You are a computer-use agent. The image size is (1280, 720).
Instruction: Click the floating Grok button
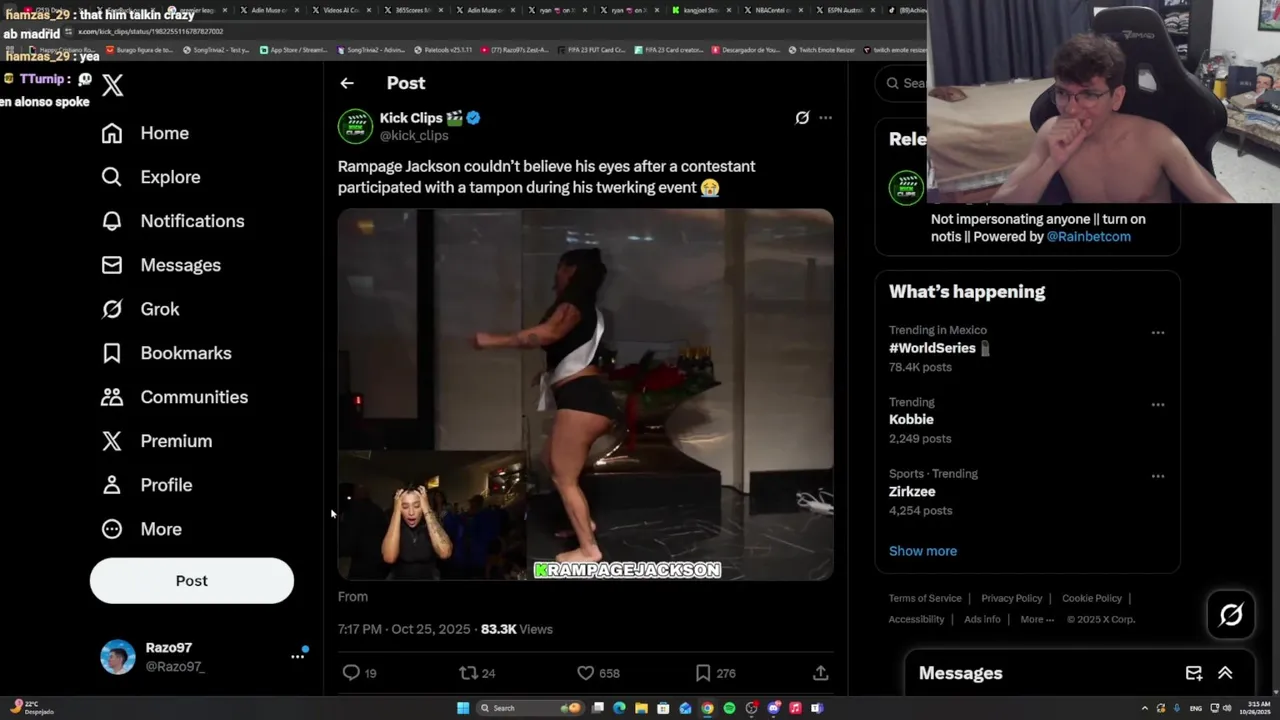point(1231,615)
